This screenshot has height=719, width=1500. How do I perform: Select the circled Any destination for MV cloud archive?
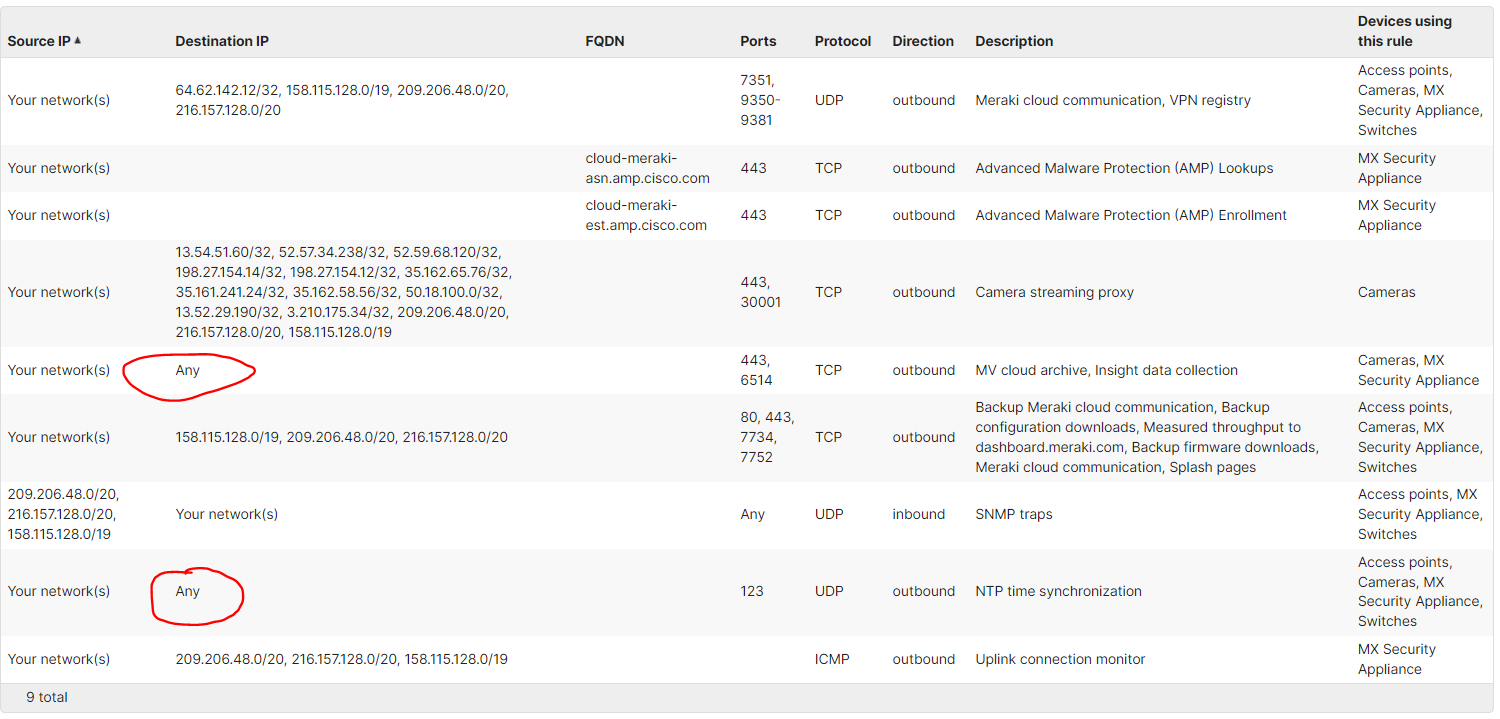[186, 370]
